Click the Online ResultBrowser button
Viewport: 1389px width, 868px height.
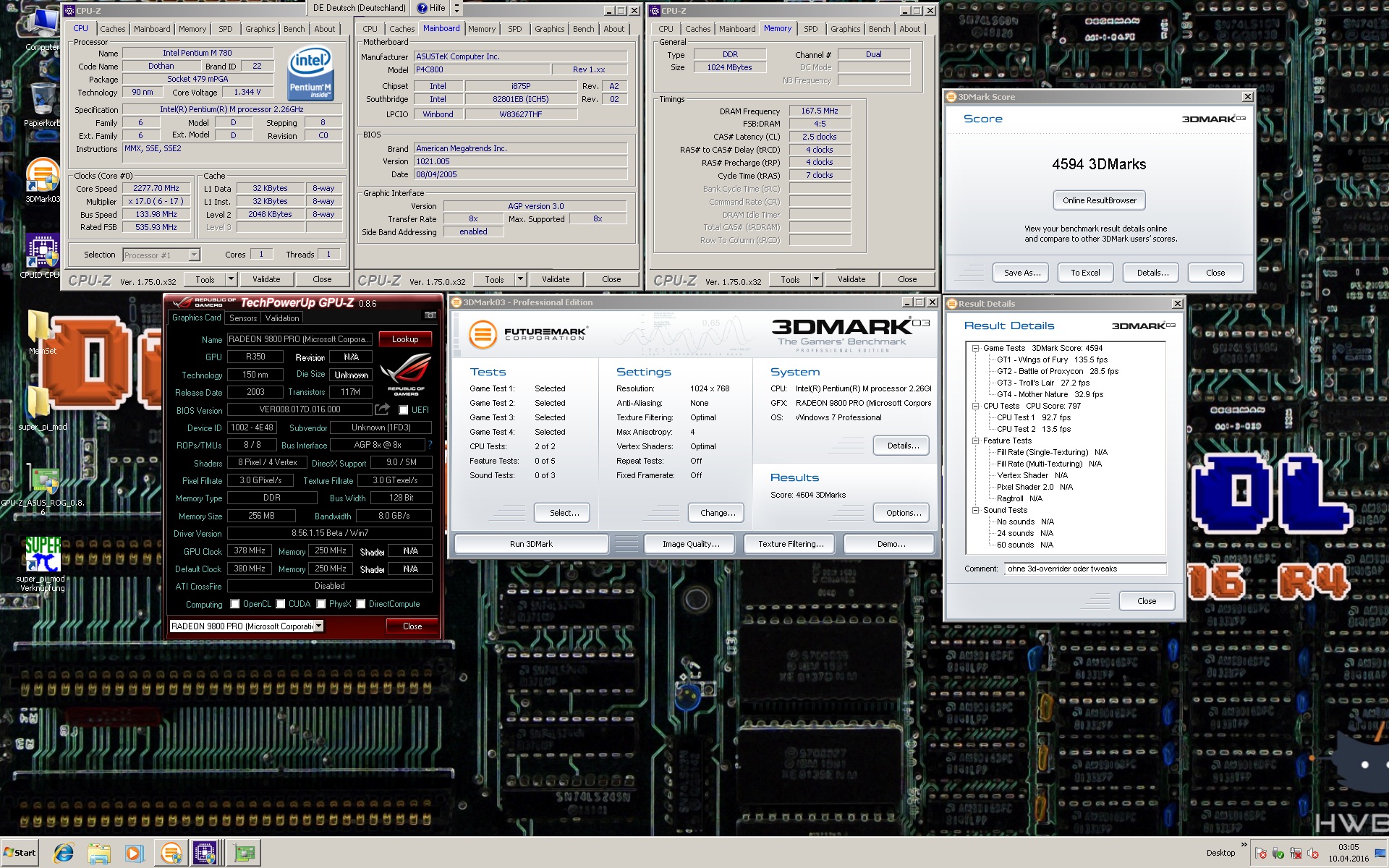1099,200
